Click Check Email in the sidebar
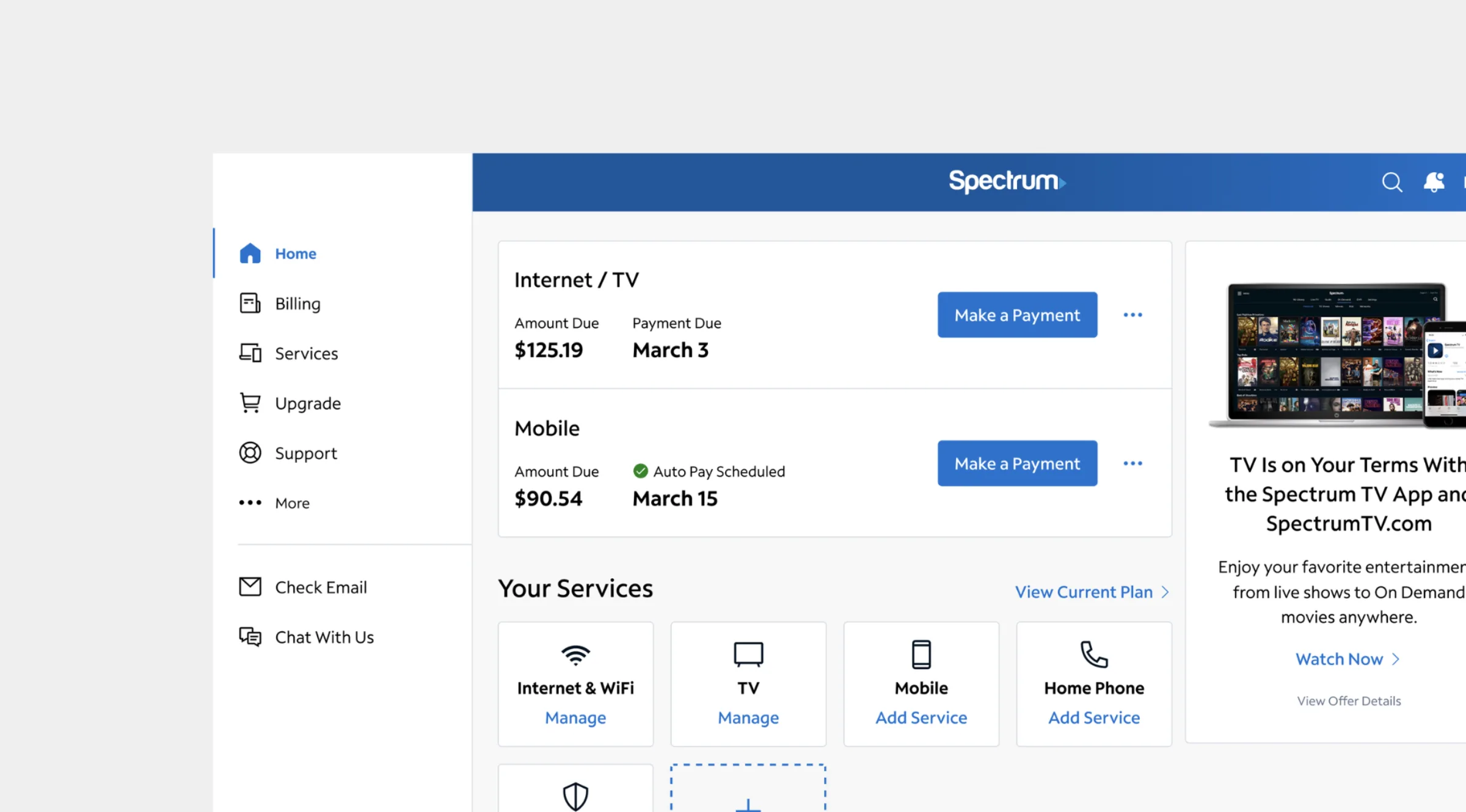1466x812 pixels. tap(321, 587)
